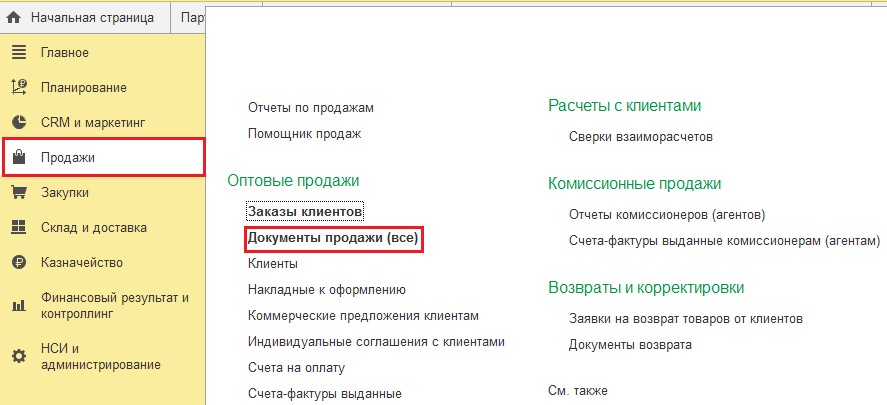Click the Закупки shopping cart icon
The height and width of the screenshot is (405, 887).
(19, 193)
